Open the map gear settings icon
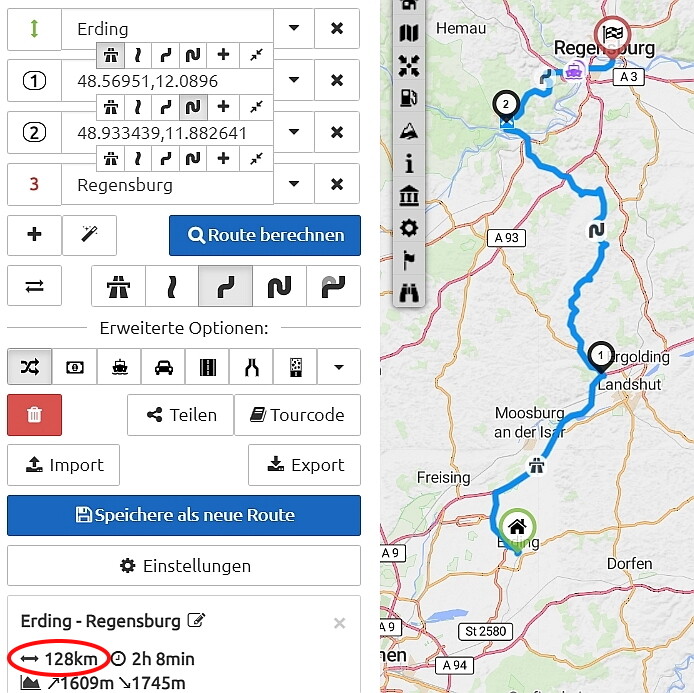694x693 pixels. [409, 228]
